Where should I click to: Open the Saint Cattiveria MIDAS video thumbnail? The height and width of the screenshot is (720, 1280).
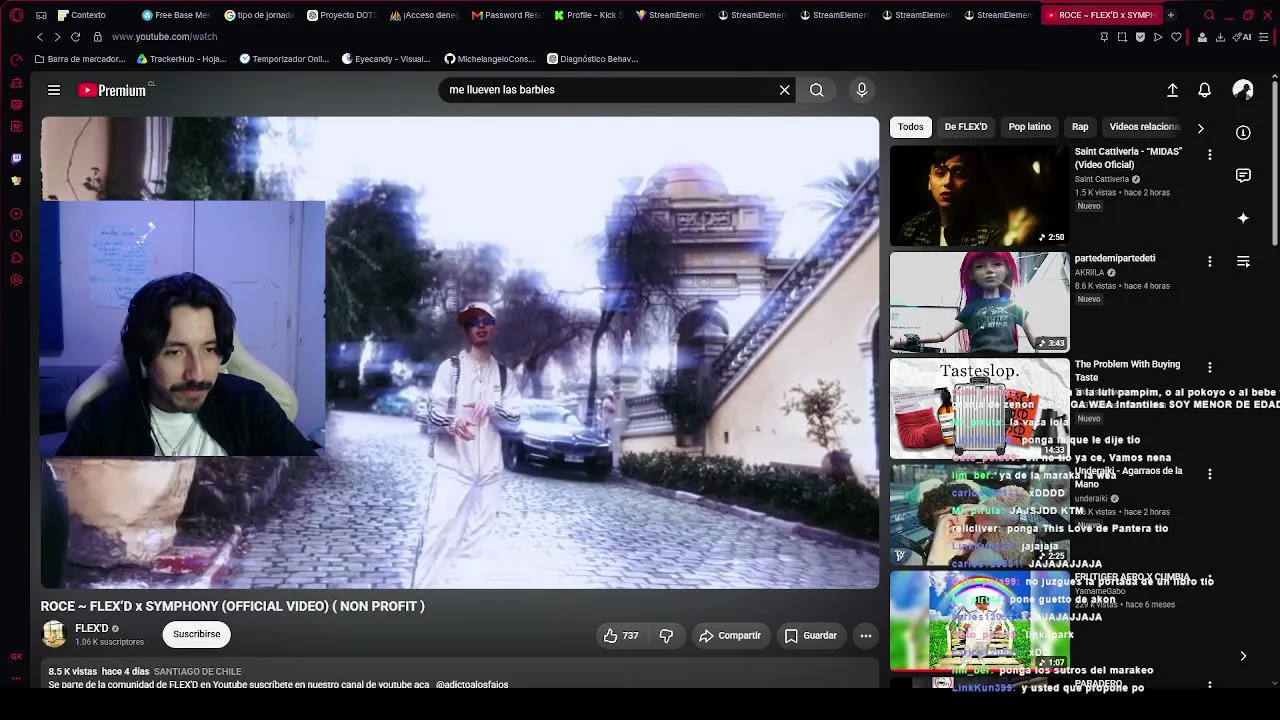click(979, 196)
